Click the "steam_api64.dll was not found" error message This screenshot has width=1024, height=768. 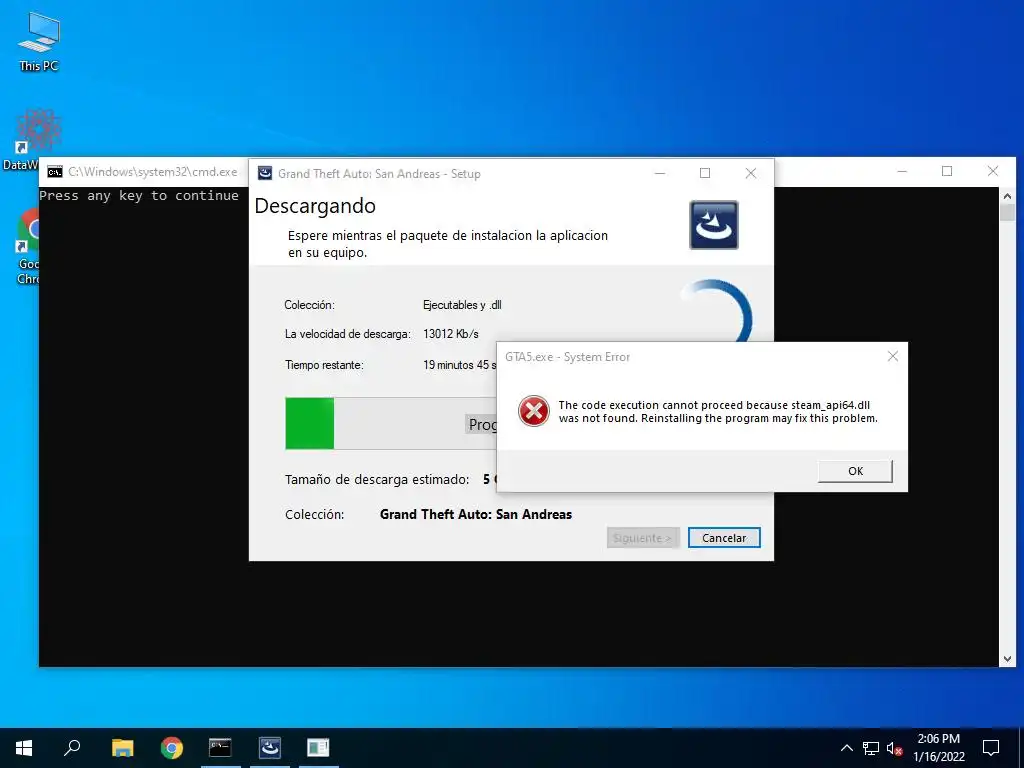click(718, 411)
